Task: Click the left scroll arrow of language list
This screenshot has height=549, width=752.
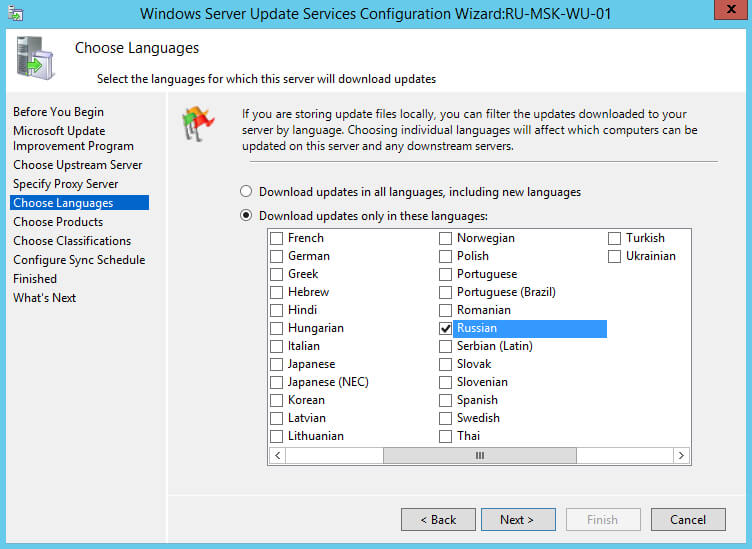Action: coord(278,456)
